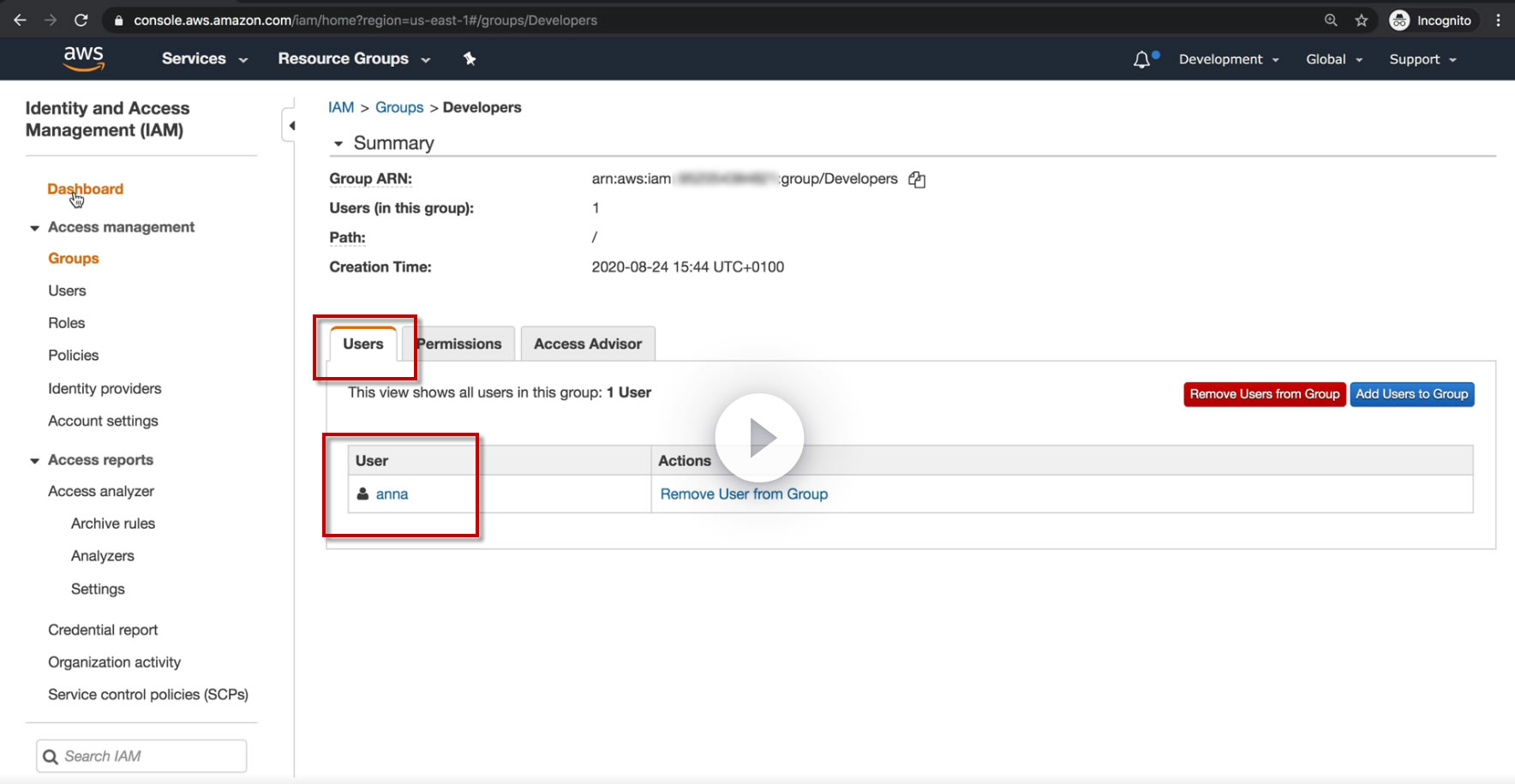This screenshot has width=1515, height=784.
Task: Play the video overlay button
Action: coord(759,438)
